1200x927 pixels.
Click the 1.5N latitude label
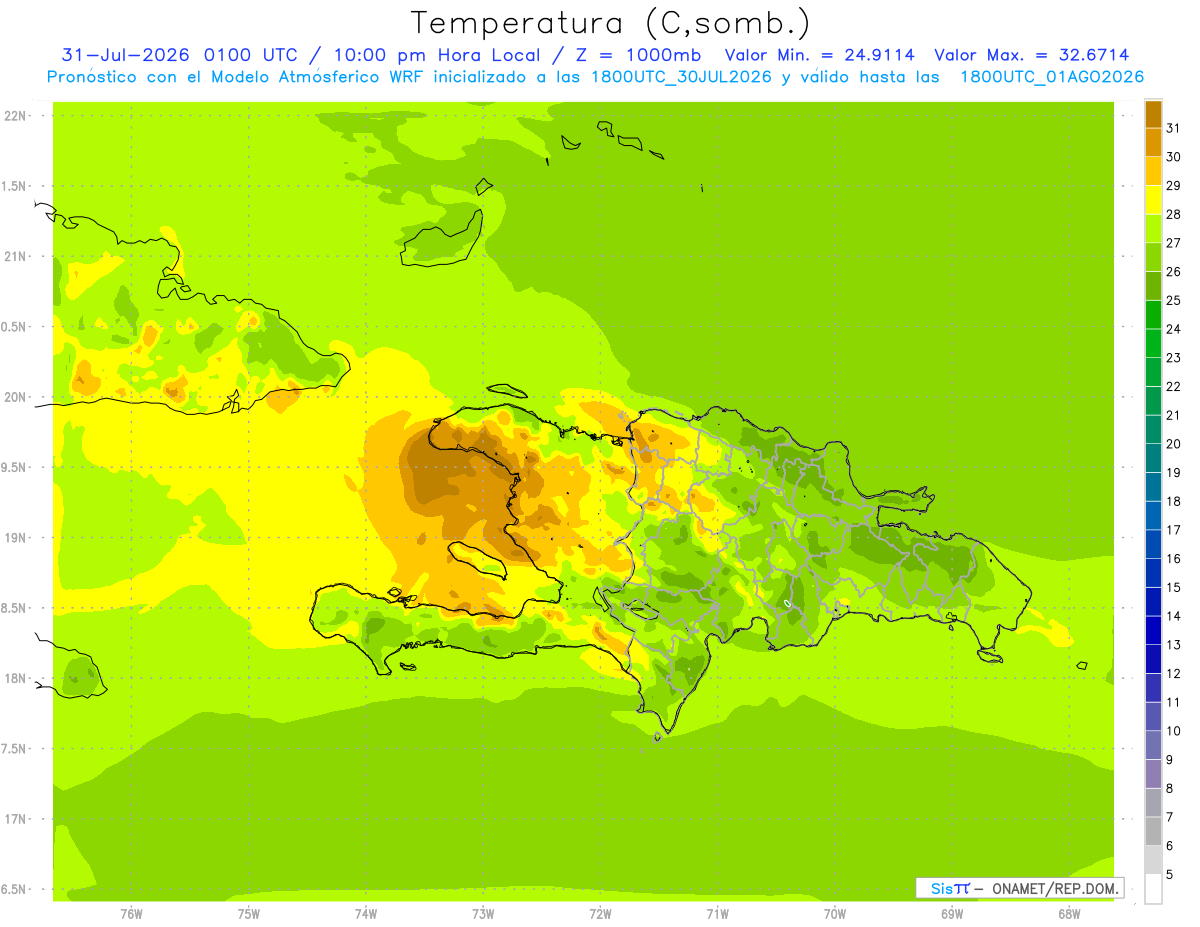coord(15,186)
